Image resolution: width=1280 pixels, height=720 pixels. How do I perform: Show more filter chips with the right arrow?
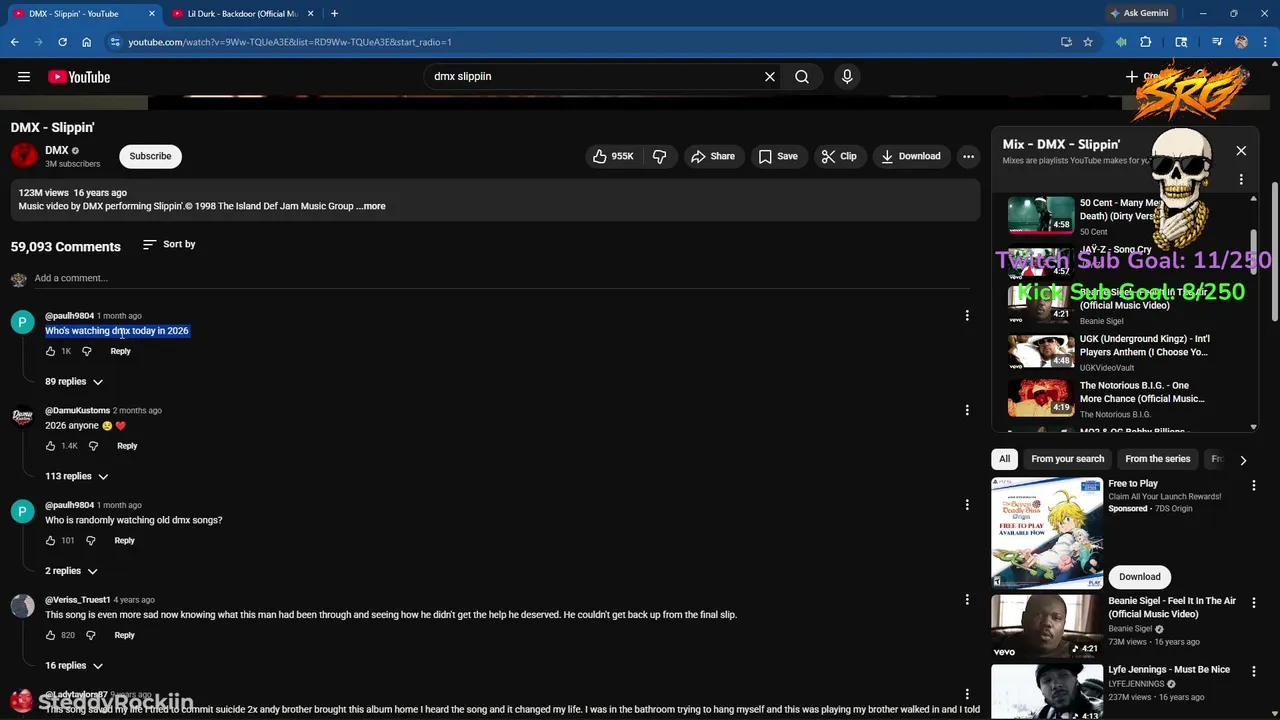pos(1243,460)
